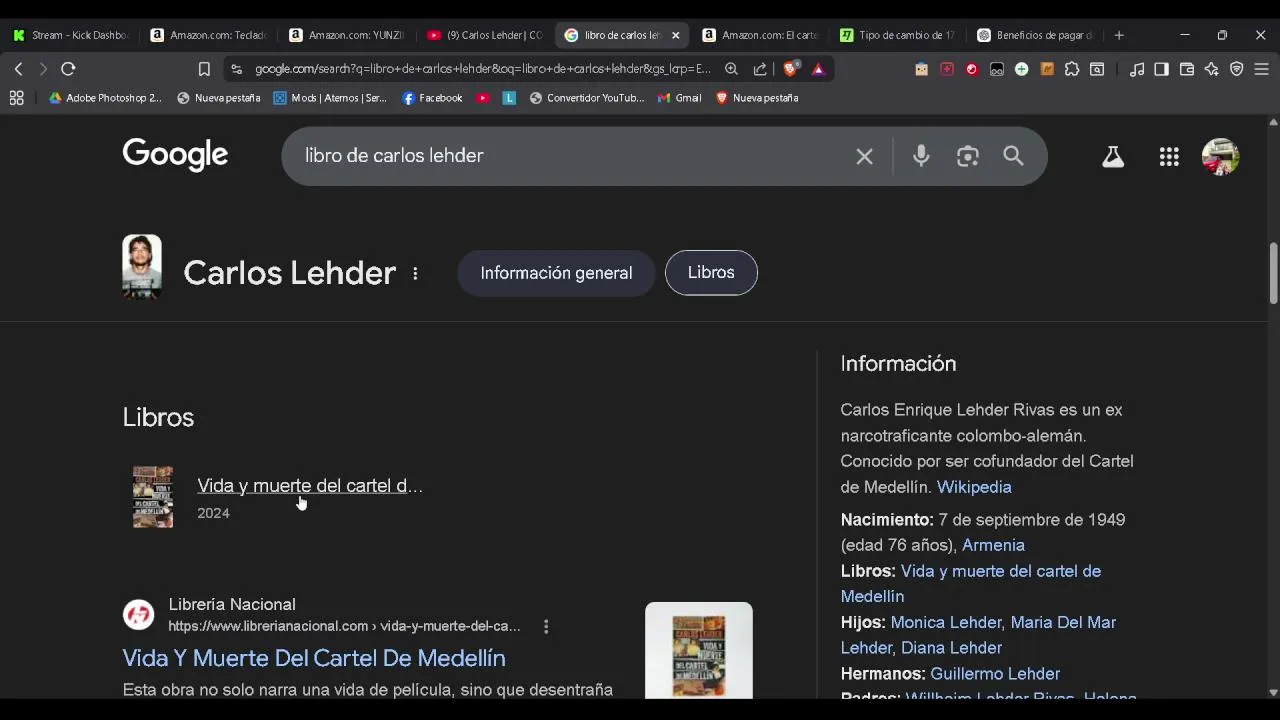
Task: Click the green plus extension icon
Action: pyautogui.click(x=1021, y=69)
